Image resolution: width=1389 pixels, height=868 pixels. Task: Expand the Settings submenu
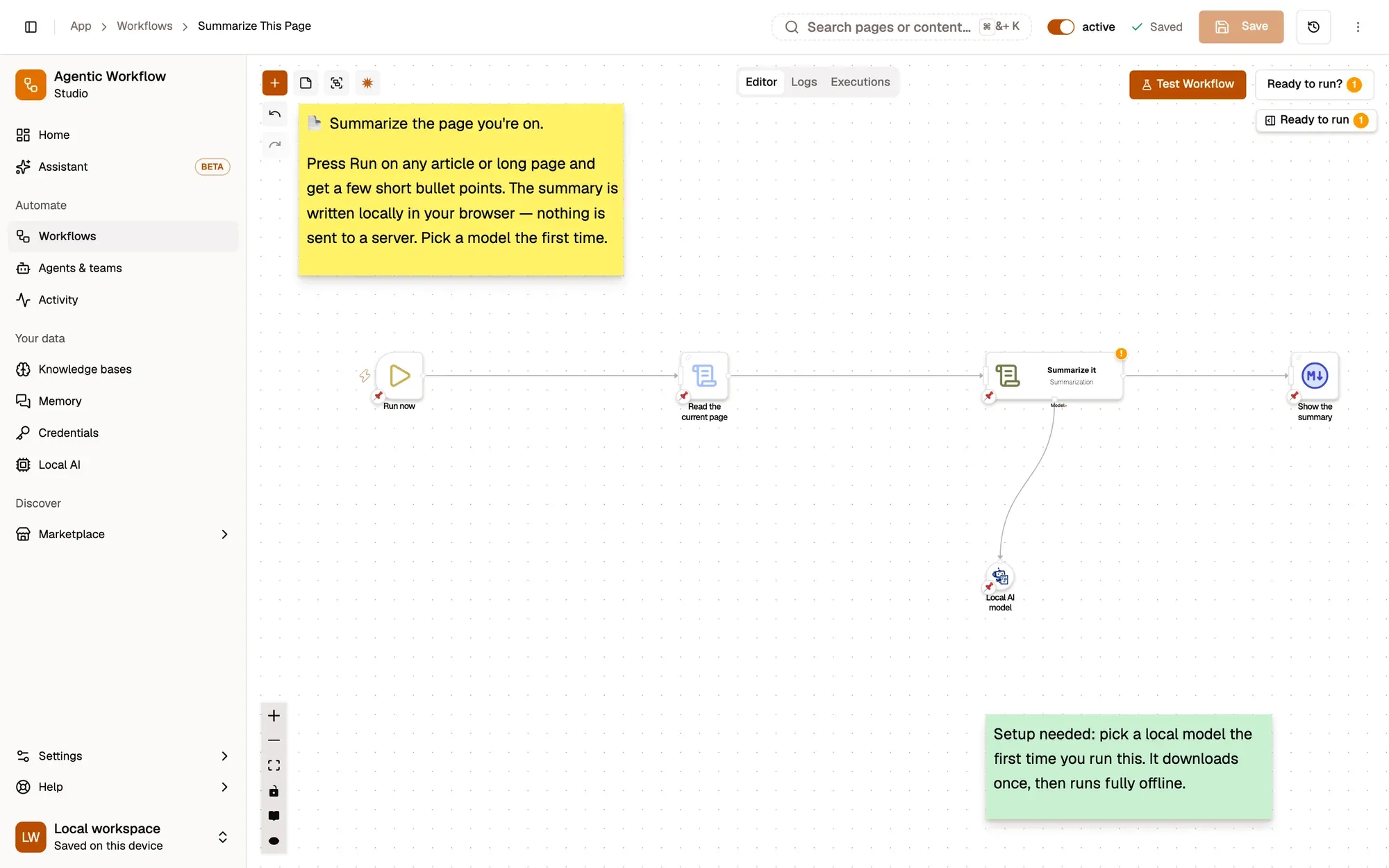tap(224, 756)
